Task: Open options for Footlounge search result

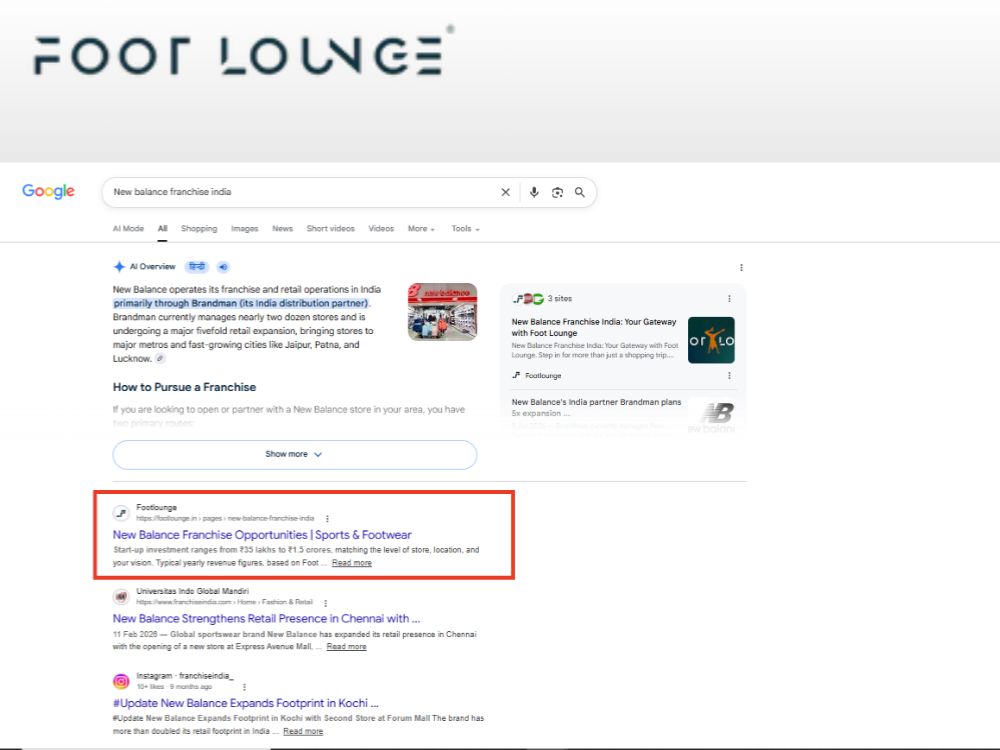Action: pyautogui.click(x=327, y=518)
